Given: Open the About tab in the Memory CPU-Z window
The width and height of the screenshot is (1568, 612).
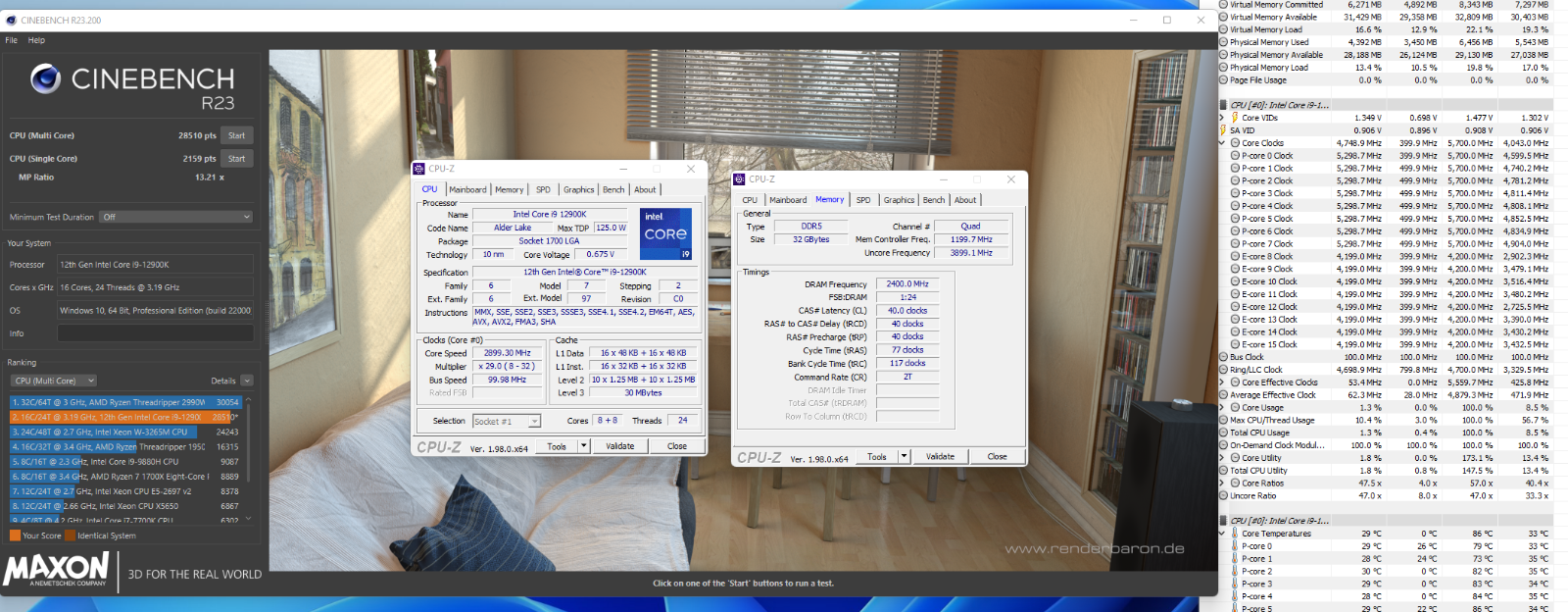Looking at the screenshot, I should click(x=965, y=200).
